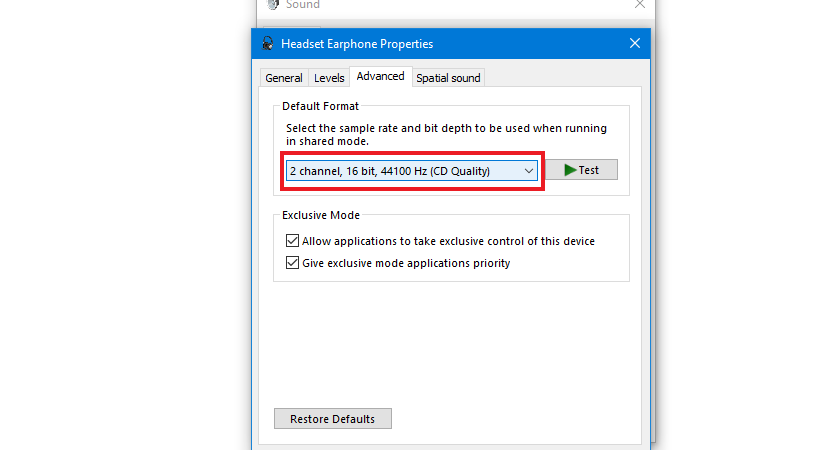The width and height of the screenshot is (837, 450).
Task: Click the shared mode description text
Action: (x=446, y=135)
